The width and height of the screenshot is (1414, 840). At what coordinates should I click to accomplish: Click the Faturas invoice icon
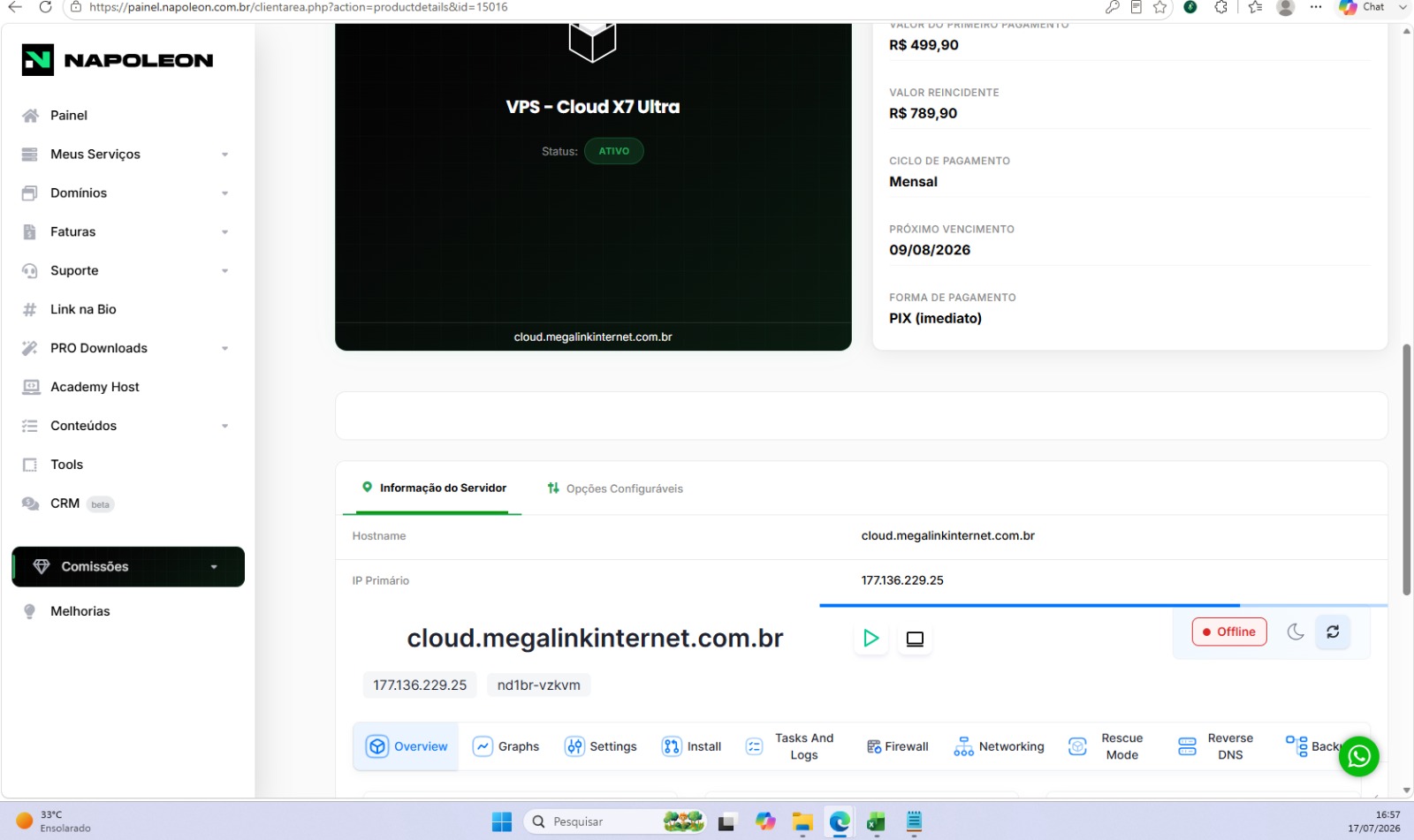click(x=30, y=232)
